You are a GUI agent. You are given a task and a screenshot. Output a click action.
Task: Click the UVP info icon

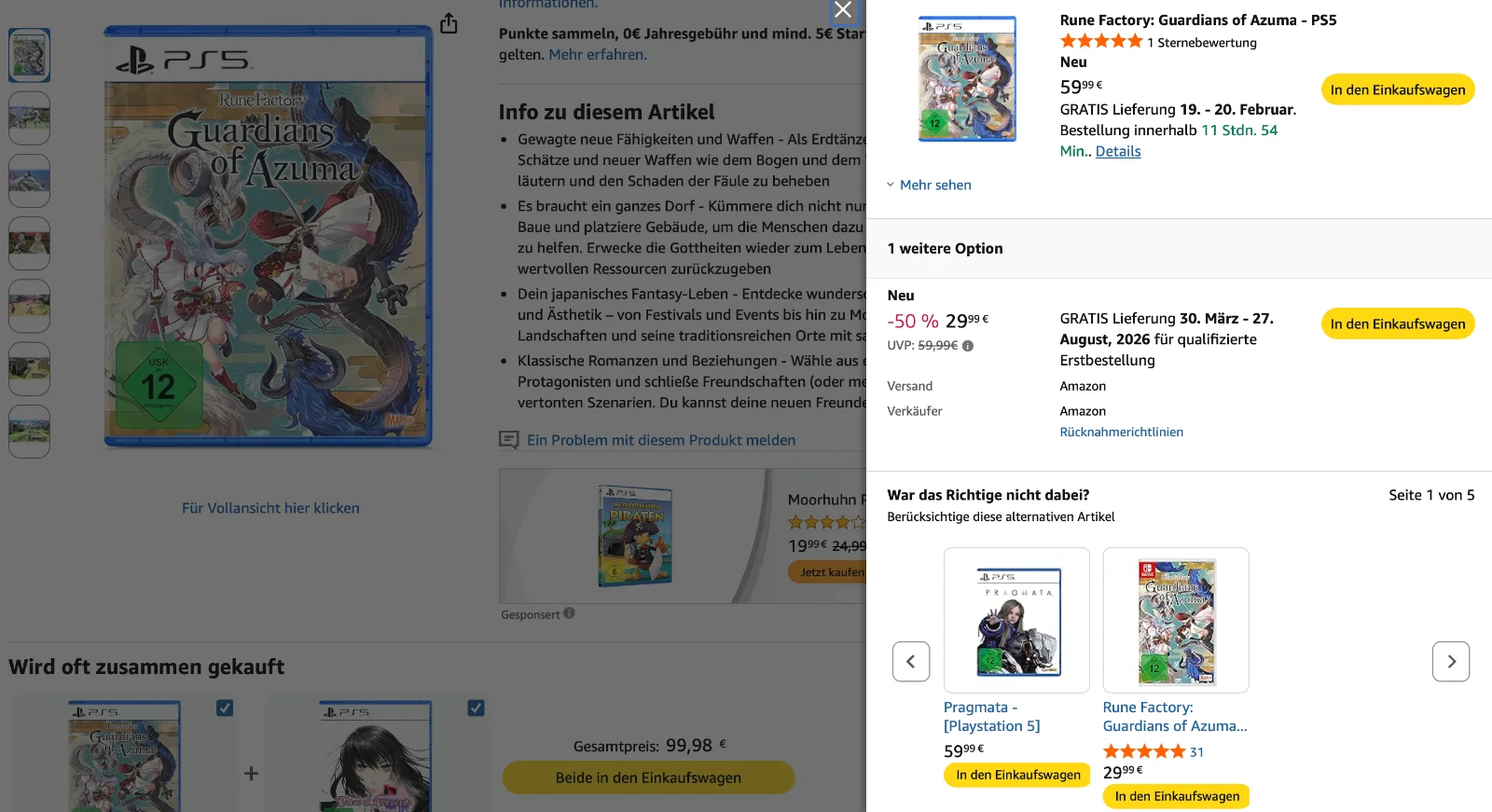(x=968, y=346)
